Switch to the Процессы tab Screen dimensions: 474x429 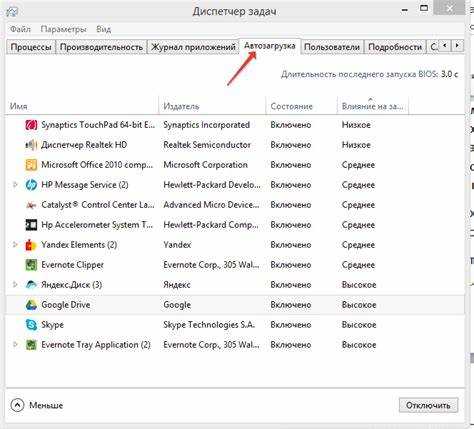pyautogui.click(x=31, y=47)
